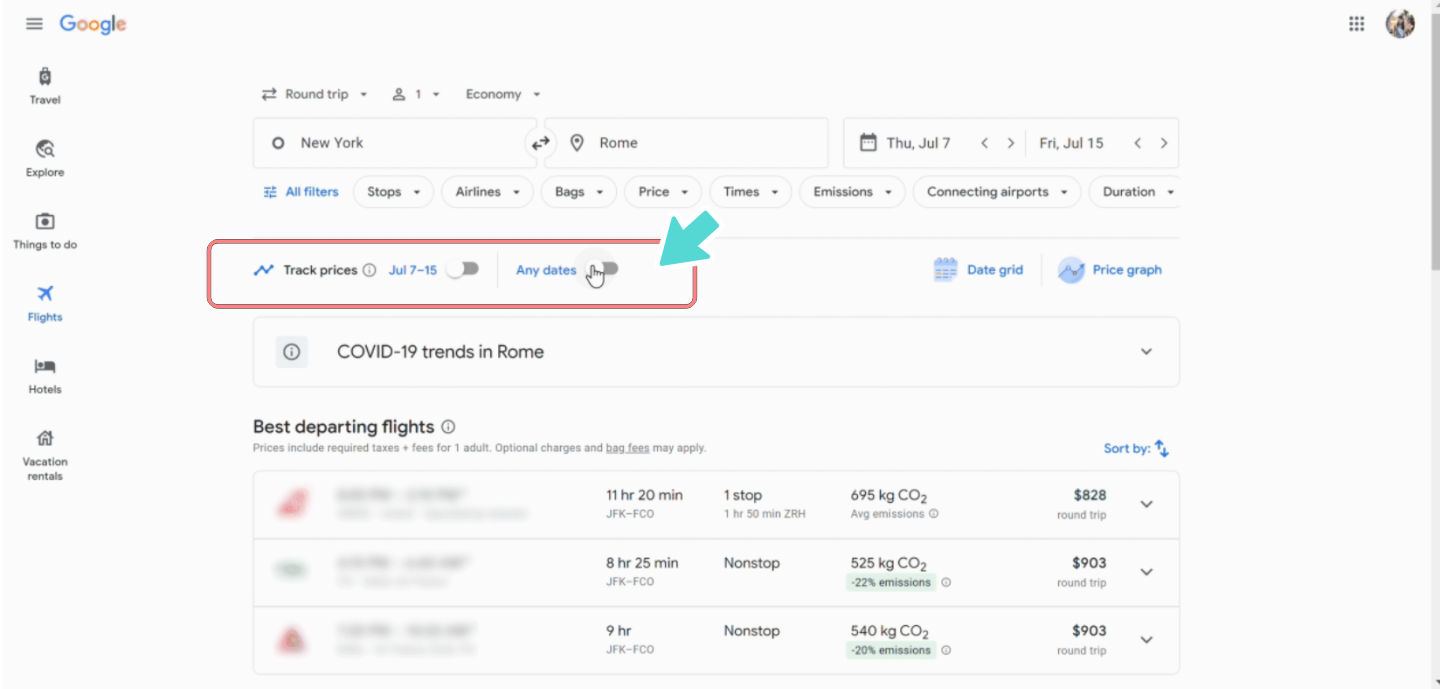Open the Google apps grid icon
1440x689 pixels.
click(x=1356, y=23)
